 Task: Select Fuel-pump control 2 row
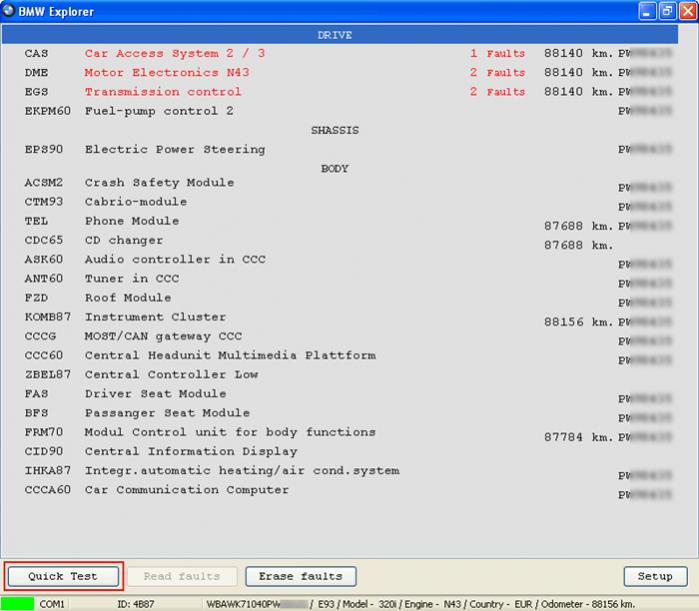[340, 111]
